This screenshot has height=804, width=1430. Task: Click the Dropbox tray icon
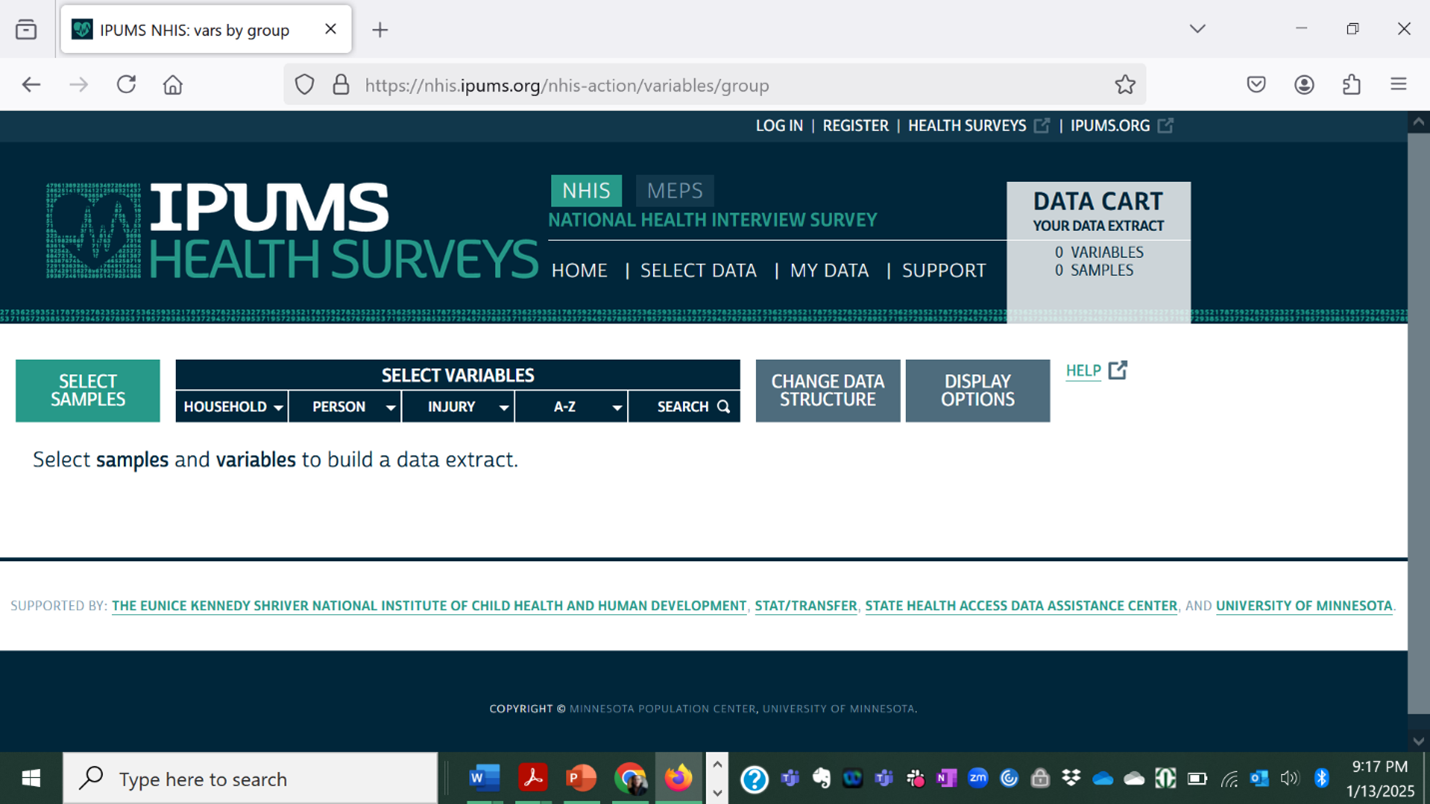pos(1072,778)
